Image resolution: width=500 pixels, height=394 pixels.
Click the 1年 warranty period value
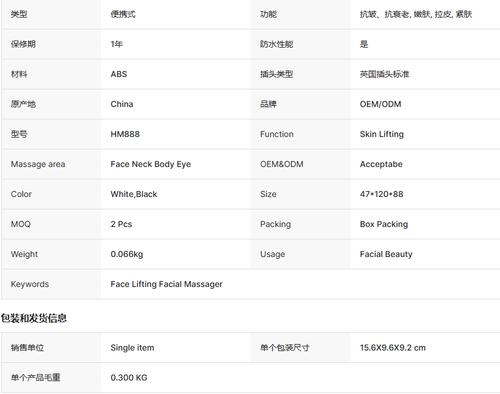pos(117,44)
